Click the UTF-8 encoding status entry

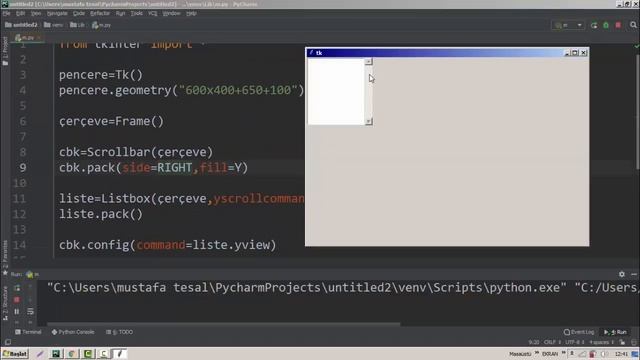point(575,342)
